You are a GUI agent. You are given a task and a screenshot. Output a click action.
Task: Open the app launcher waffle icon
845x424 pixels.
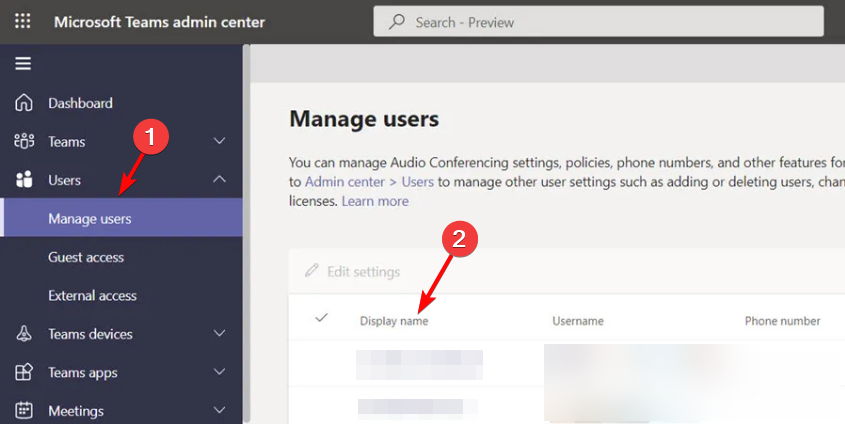tap(23, 22)
